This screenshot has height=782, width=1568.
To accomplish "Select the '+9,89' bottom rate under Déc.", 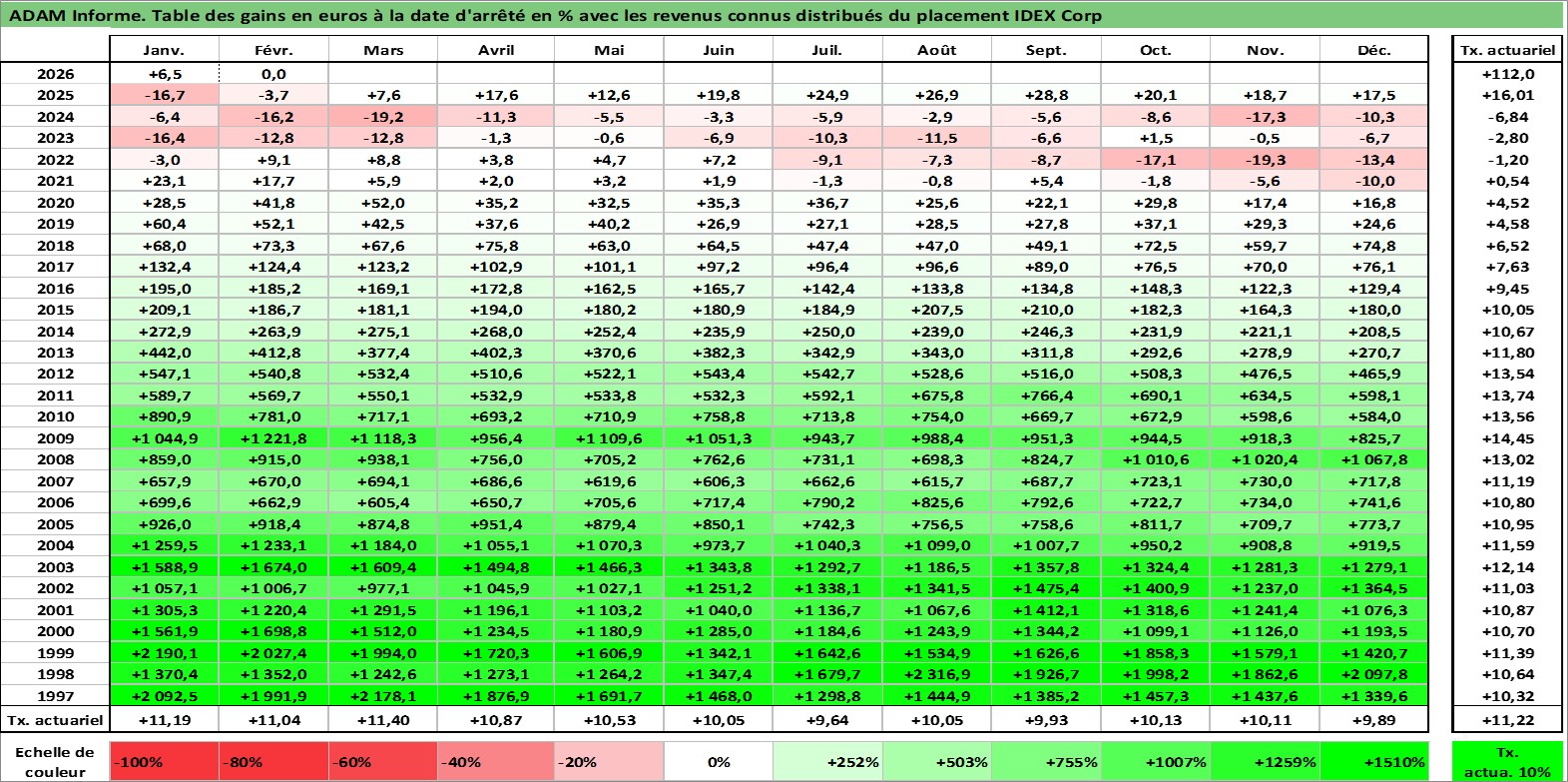I will 1374,720.
